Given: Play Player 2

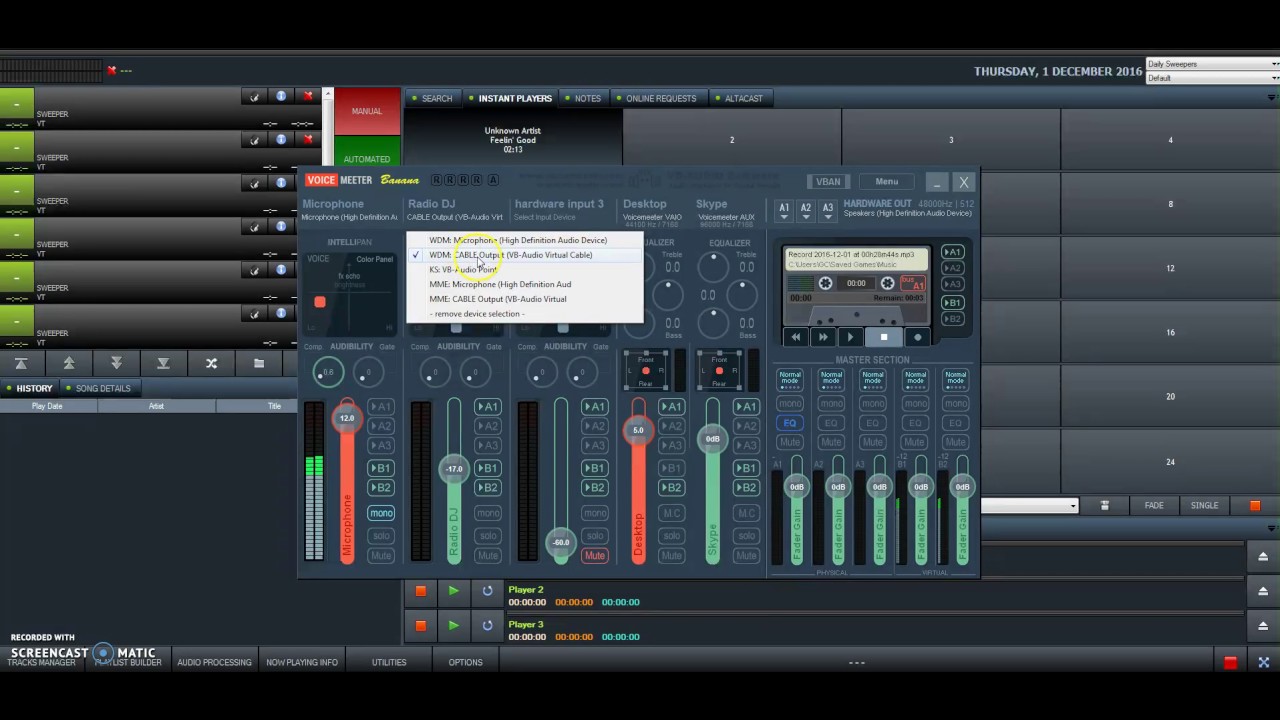Looking at the screenshot, I should coord(453,591).
